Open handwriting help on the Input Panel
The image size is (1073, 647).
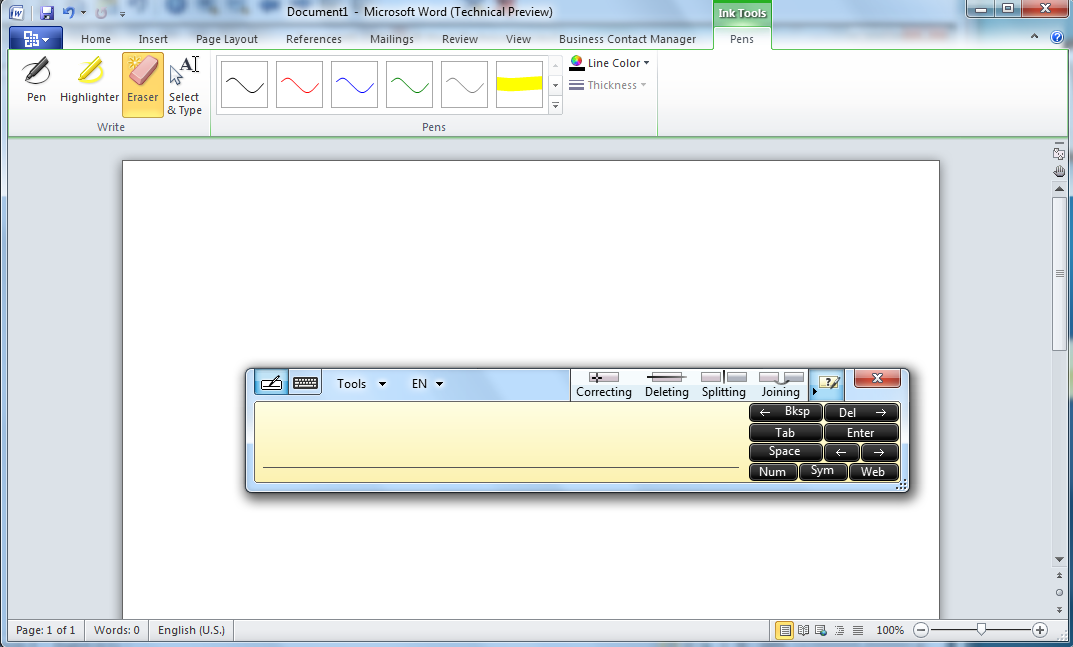(827, 383)
